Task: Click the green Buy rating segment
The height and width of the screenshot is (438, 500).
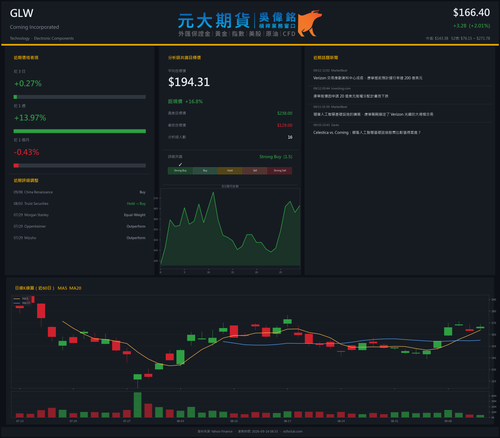Action: [205, 171]
